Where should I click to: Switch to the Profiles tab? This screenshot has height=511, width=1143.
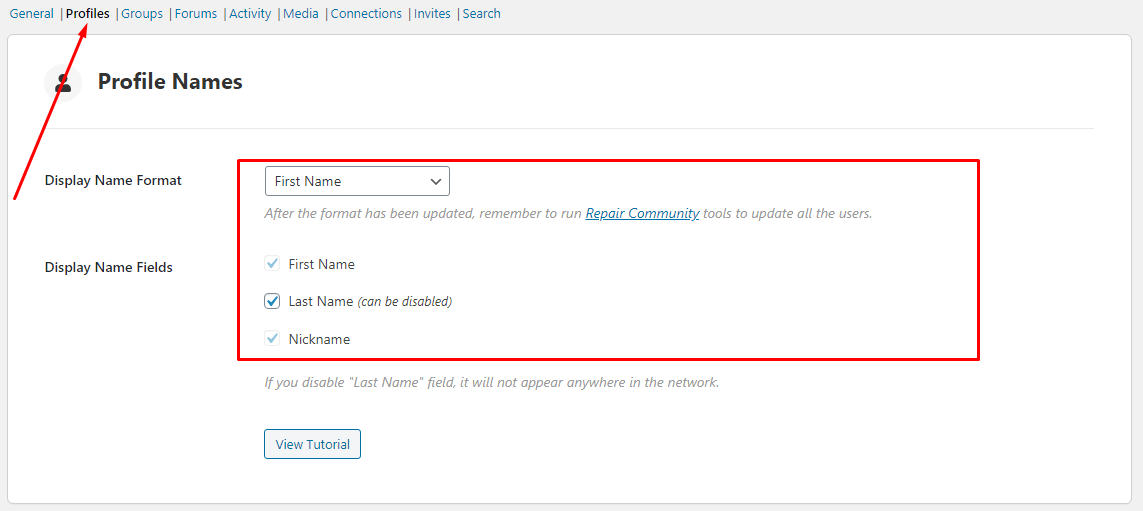click(x=87, y=13)
